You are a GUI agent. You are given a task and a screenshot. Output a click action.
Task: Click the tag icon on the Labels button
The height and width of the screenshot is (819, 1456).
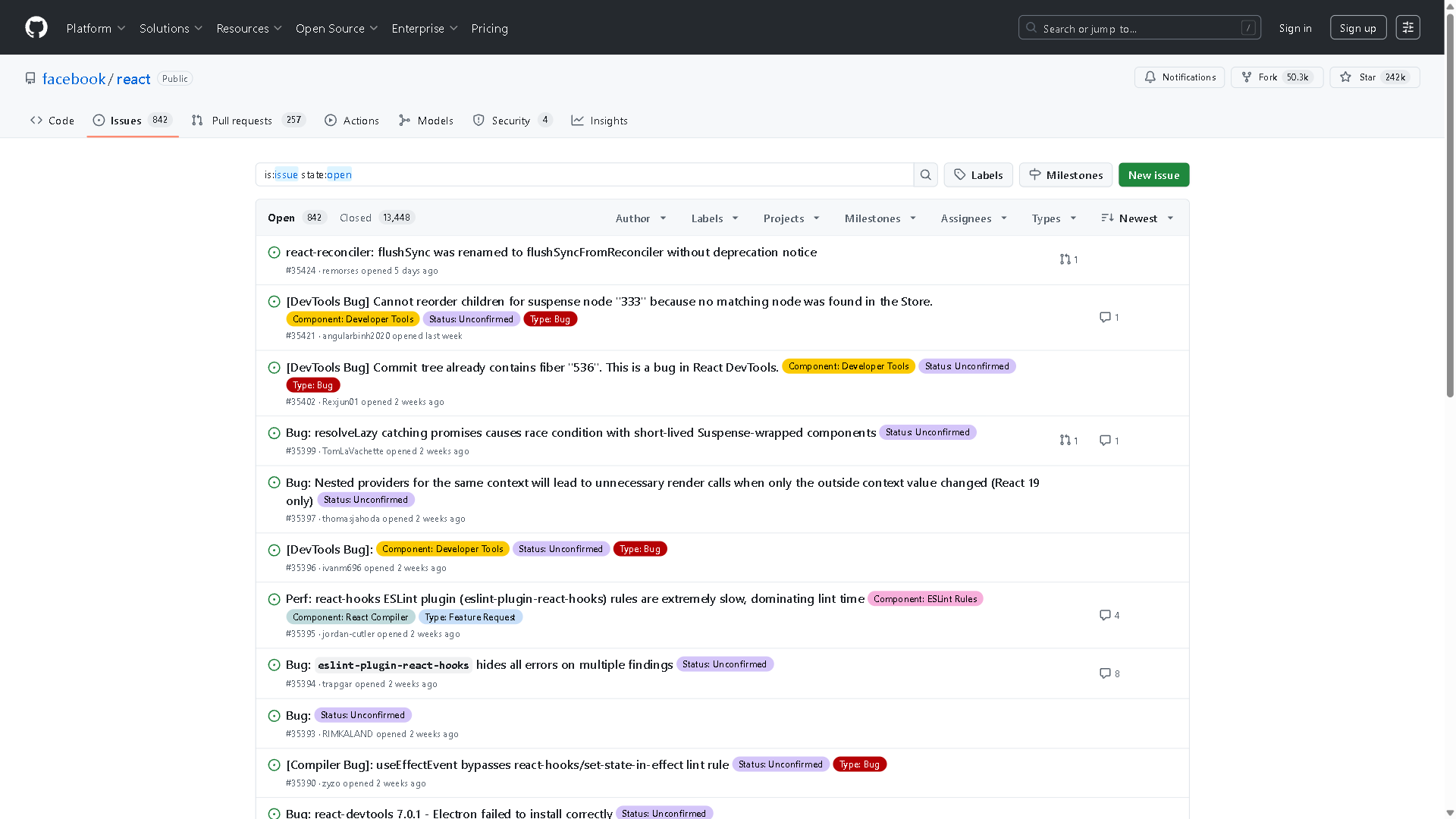point(959,174)
